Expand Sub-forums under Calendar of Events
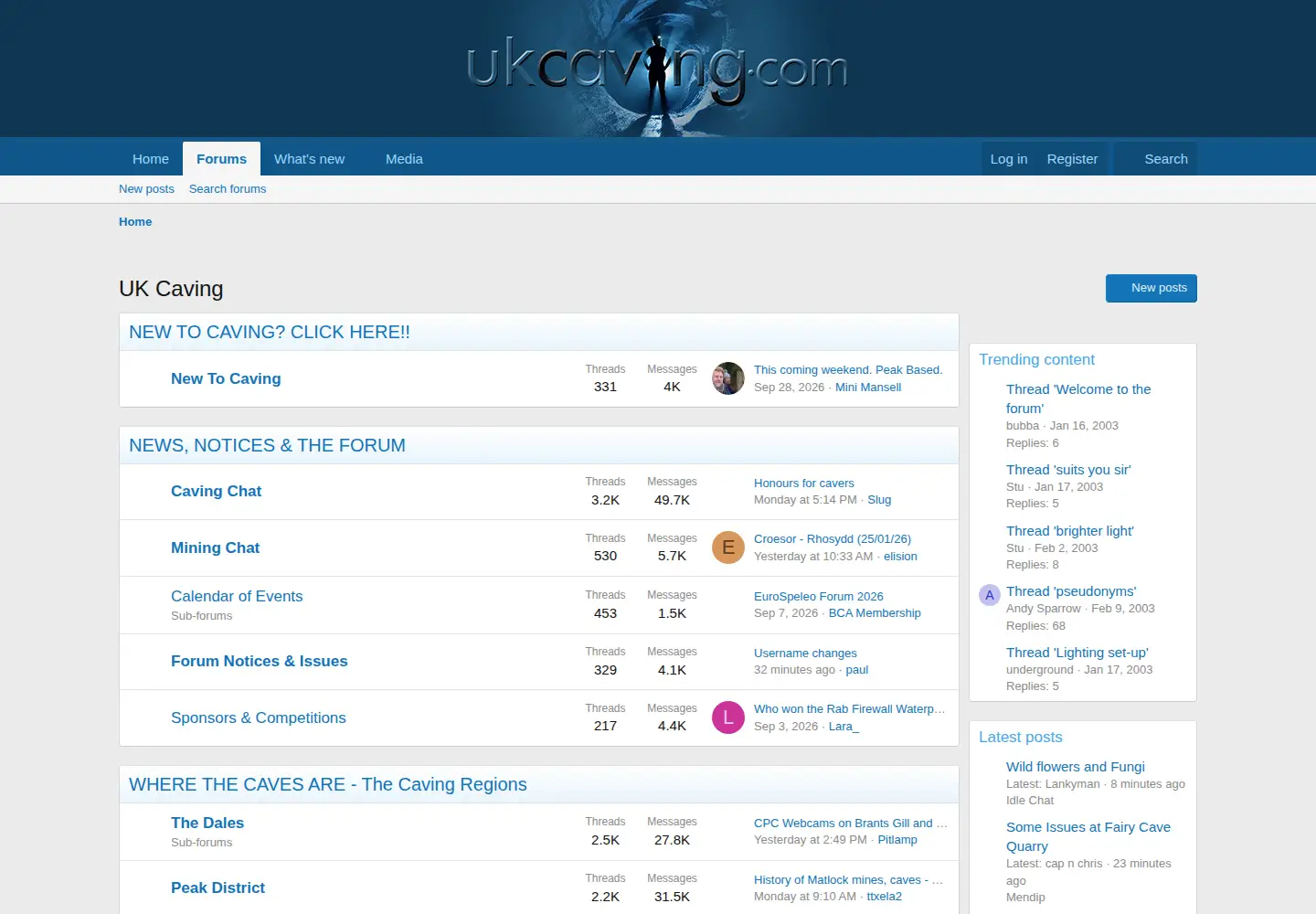This screenshot has width=1316, height=914. (201, 616)
